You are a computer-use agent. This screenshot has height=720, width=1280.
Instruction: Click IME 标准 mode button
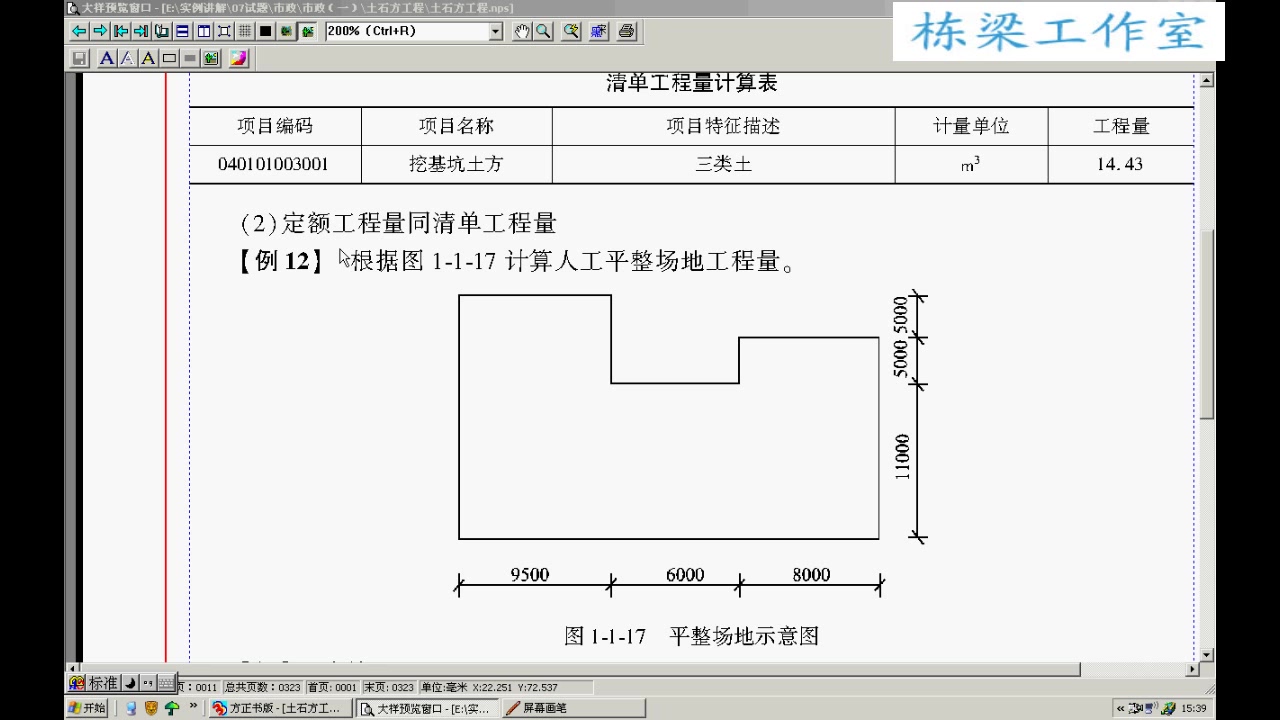click(103, 683)
